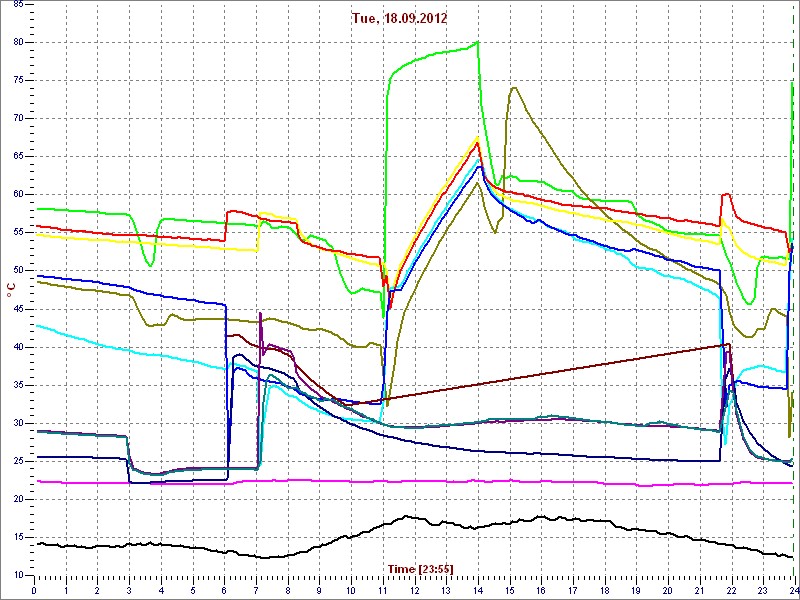
Task: Click hour 18 on the time axis
Action: pyautogui.click(x=605, y=590)
